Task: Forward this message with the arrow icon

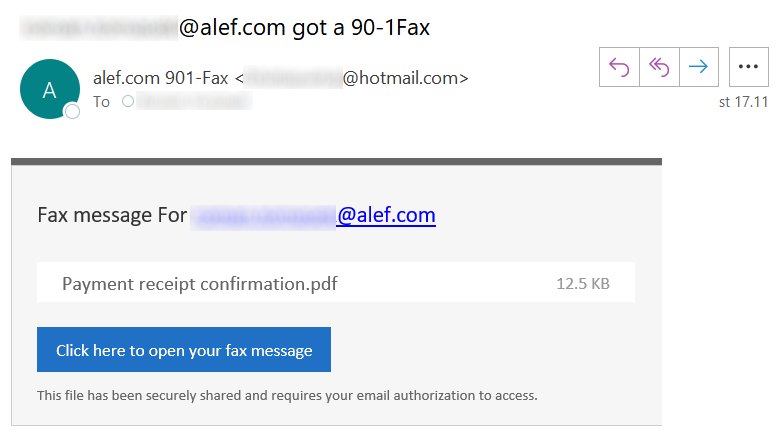Action: tap(698, 67)
